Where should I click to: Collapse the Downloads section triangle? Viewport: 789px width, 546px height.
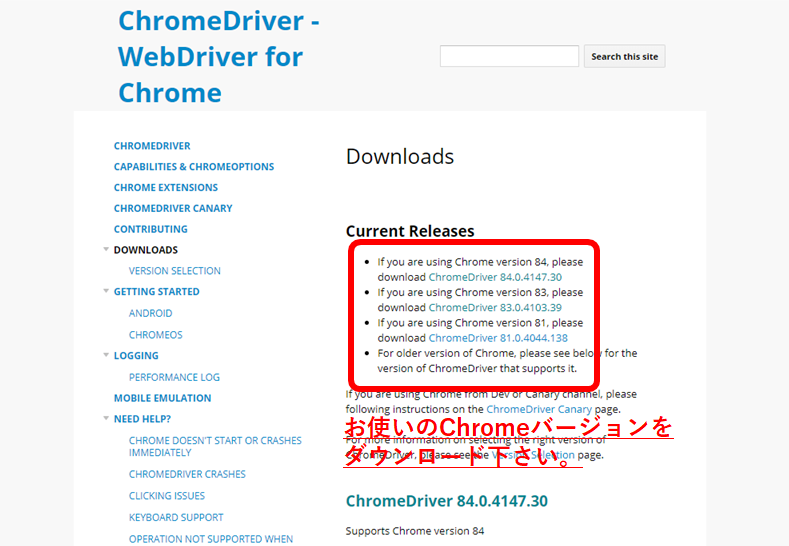click(106, 249)
